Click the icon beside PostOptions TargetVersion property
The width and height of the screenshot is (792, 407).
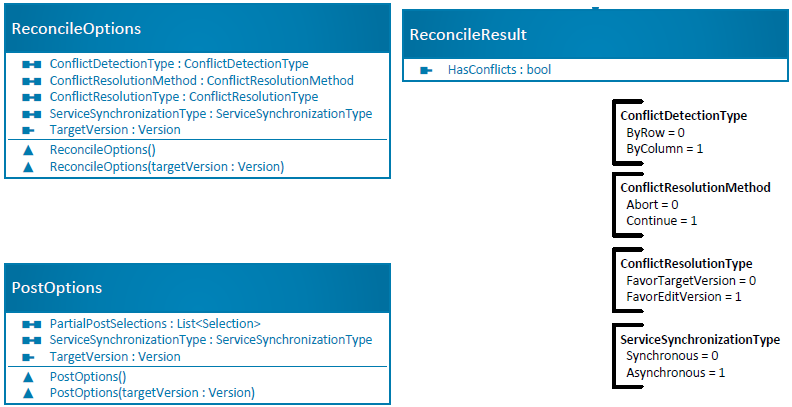coord(28,357)
